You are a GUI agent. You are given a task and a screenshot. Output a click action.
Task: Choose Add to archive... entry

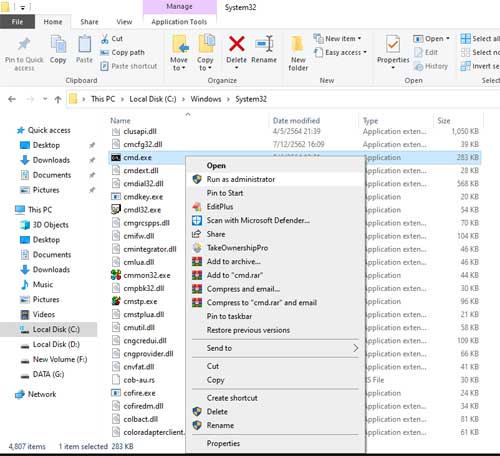(276, 261)
